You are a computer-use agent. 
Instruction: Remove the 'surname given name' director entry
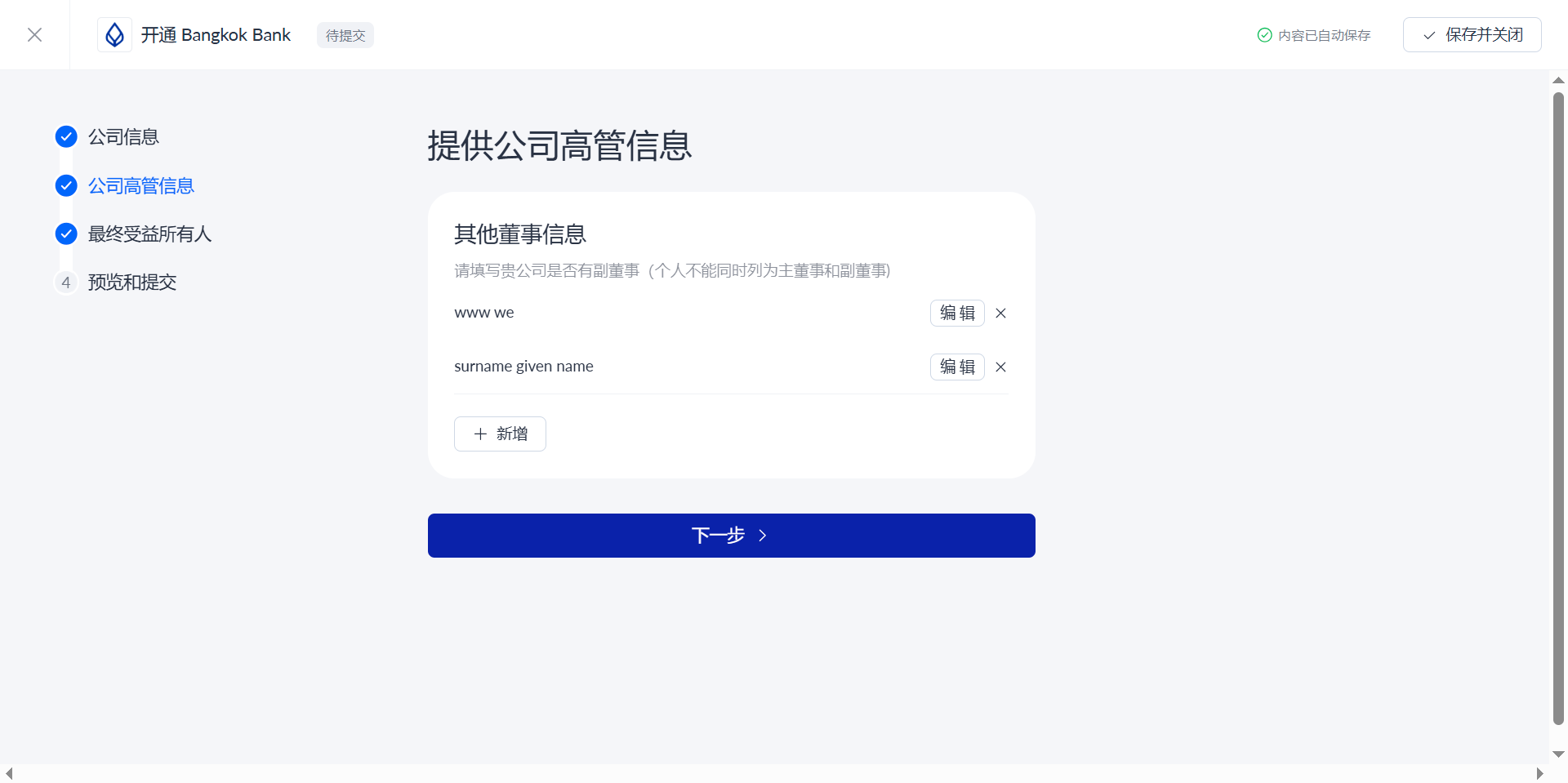1000,367
